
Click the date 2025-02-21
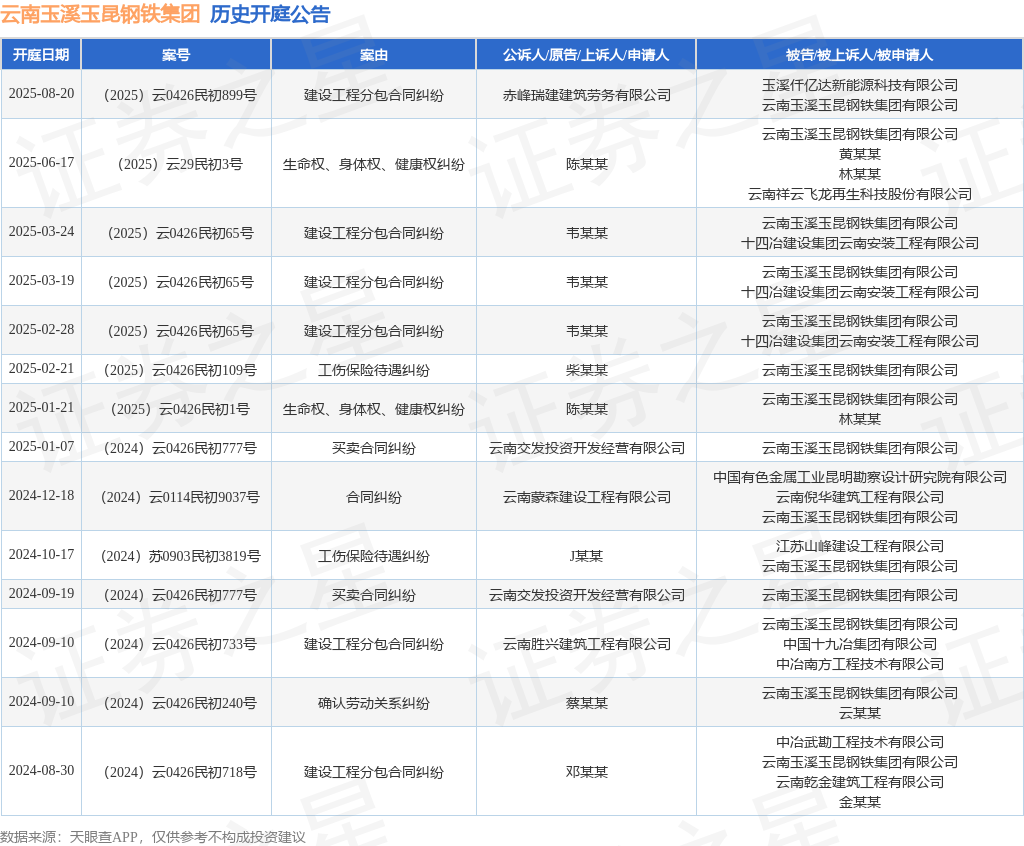(41, 368)
